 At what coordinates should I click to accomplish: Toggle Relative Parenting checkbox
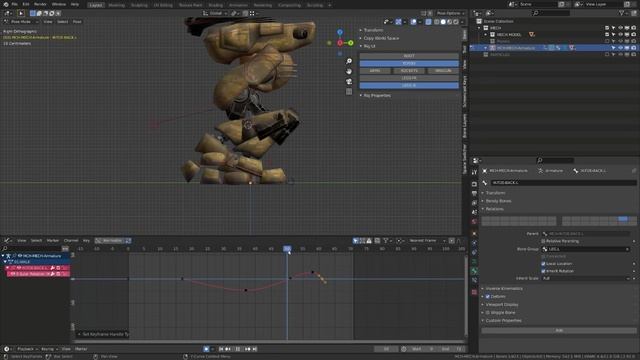tap(543, 241)
